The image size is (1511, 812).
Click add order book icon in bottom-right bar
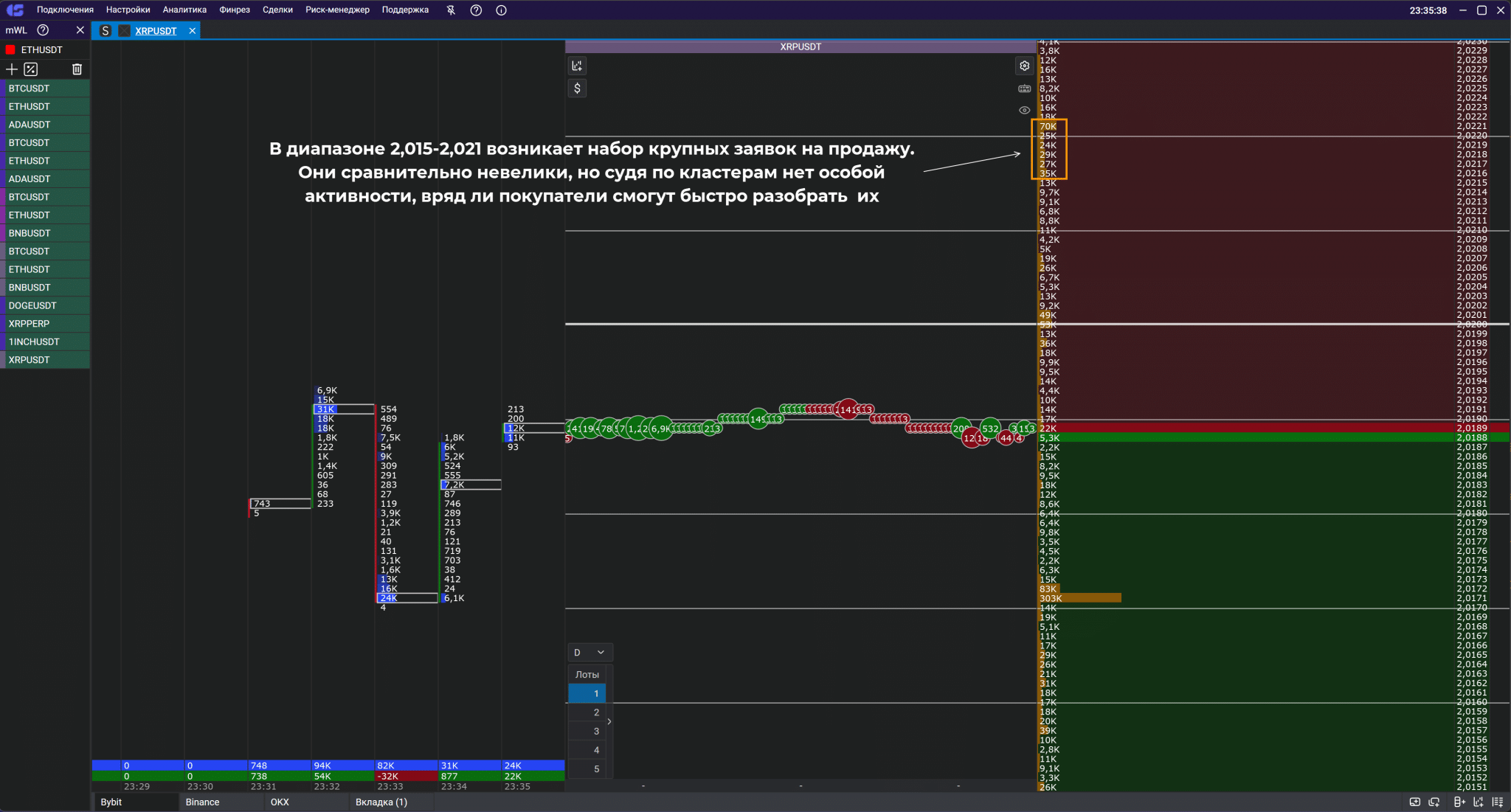[1459, 802]
